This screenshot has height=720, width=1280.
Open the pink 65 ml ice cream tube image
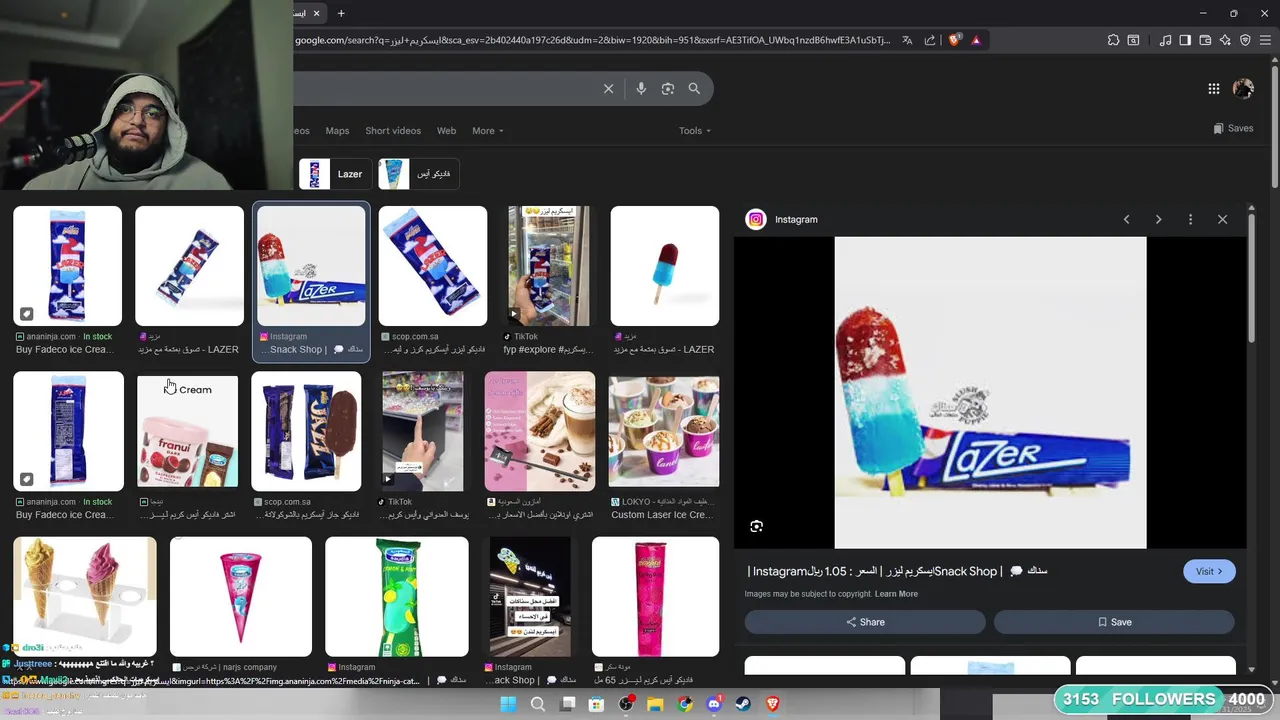656,596
